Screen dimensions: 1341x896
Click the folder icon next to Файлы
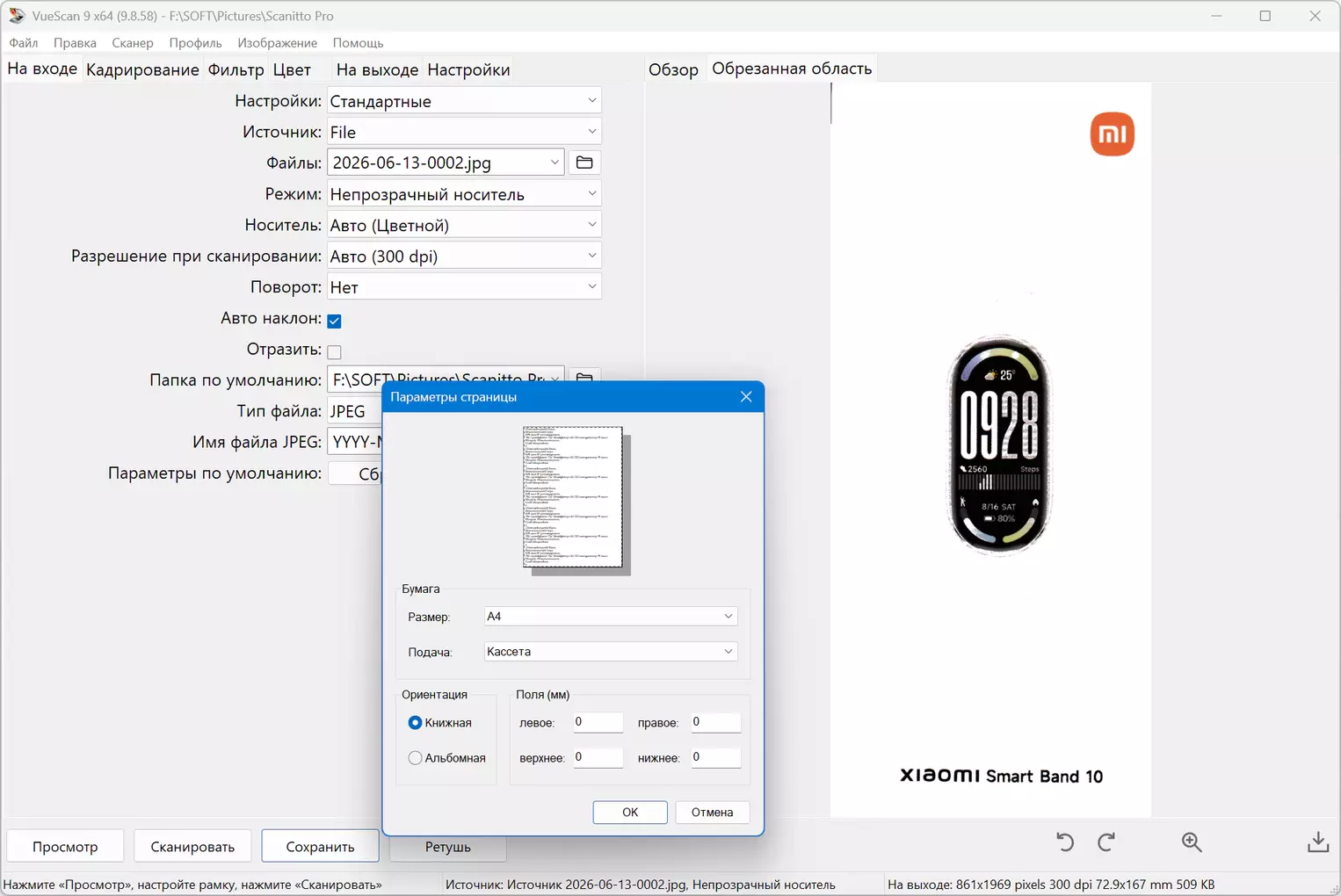(x=584, y=163)
